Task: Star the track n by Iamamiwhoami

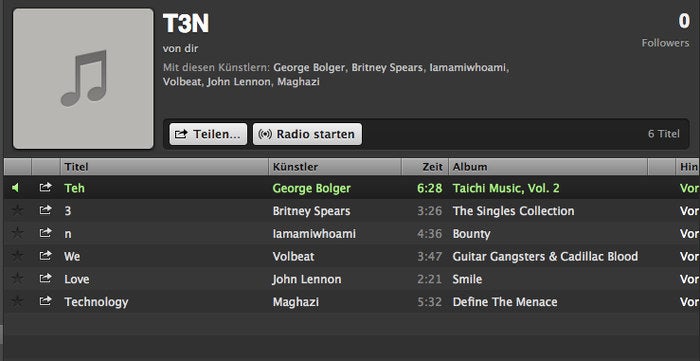Action: pyautogui.click(x=17, y=233)
